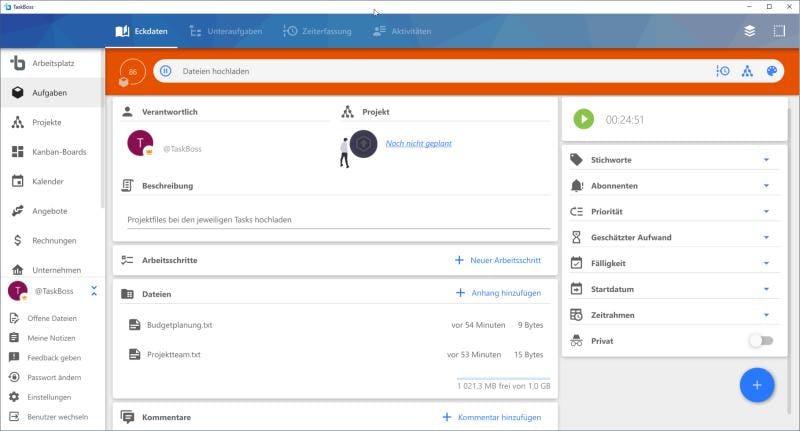The width and height of the screenshot is (800, 431).
Task: Click the layers stack icon in header
Action: pyautogui.click(x=749, y=31)
